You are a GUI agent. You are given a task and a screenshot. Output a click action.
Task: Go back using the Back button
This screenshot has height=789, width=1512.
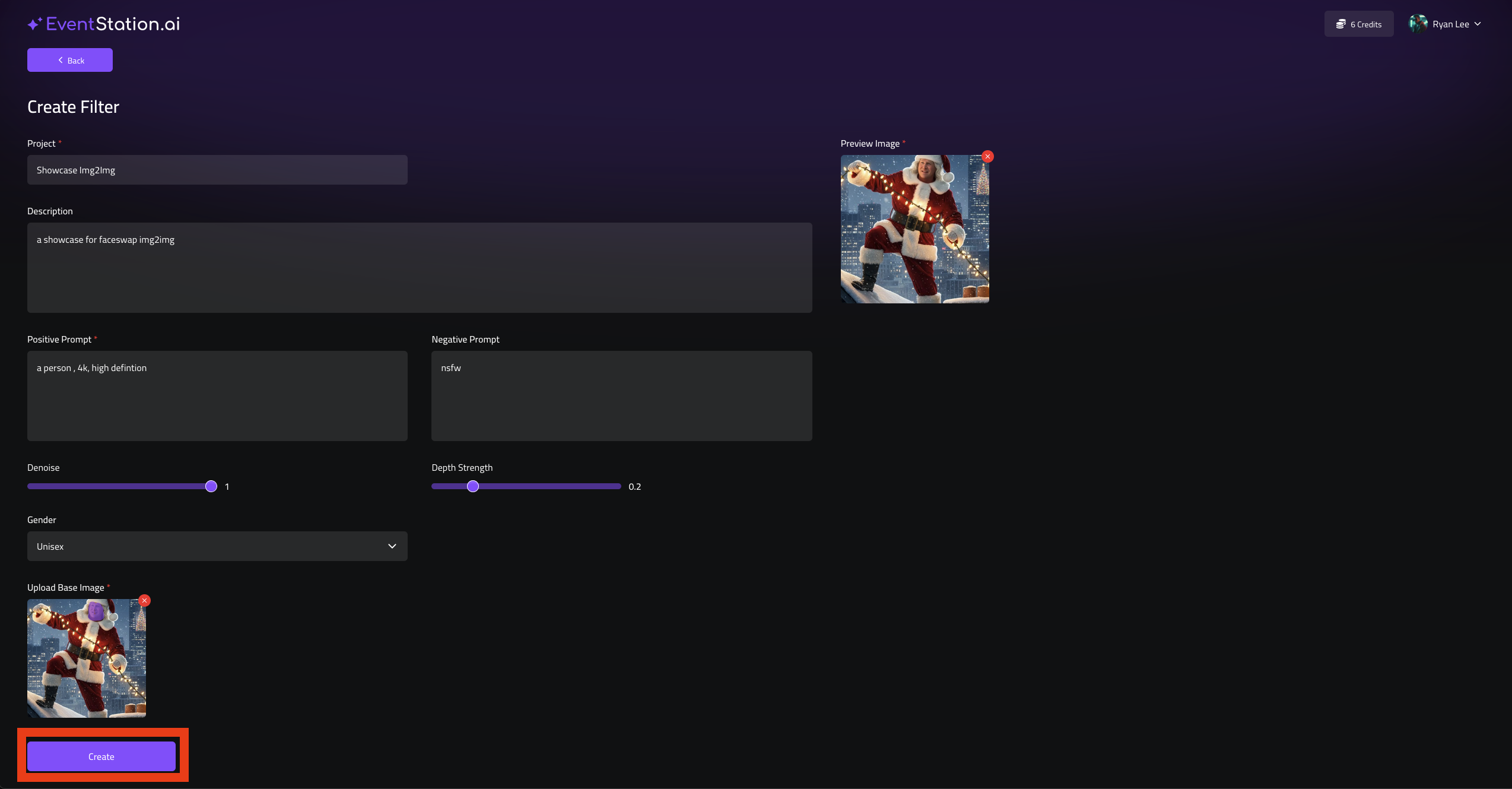click(70, 60)
